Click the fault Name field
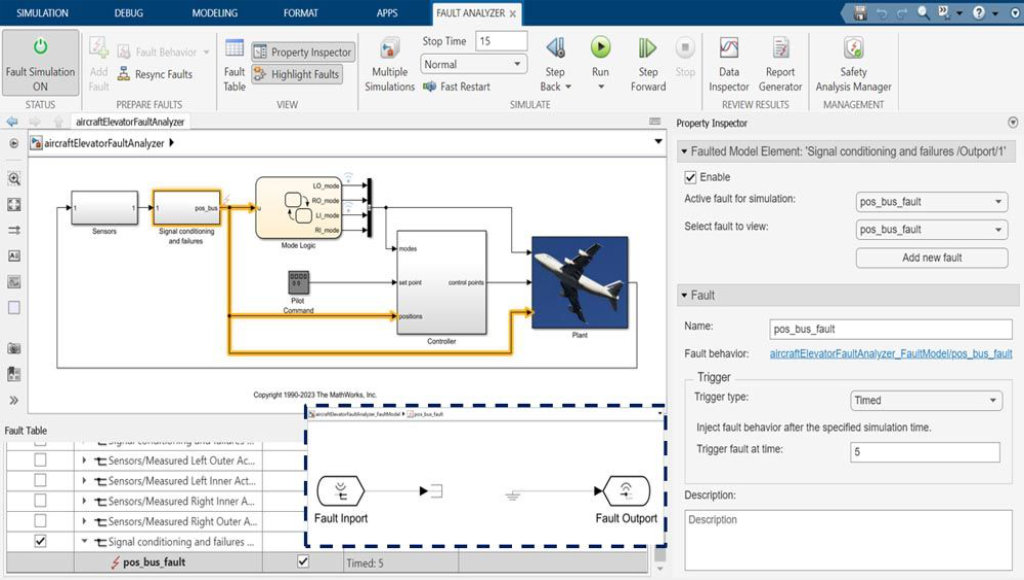 tap(891, 329)
